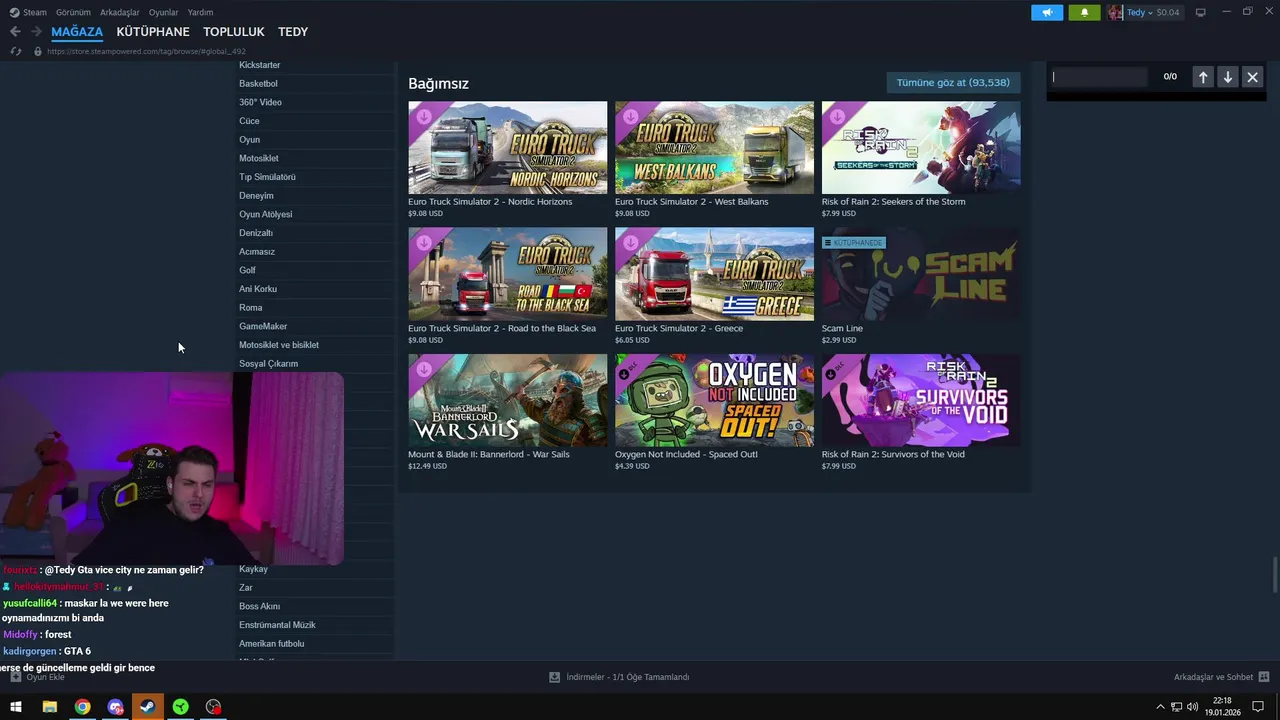Open the volume control in the system tray

point(1192,707)
